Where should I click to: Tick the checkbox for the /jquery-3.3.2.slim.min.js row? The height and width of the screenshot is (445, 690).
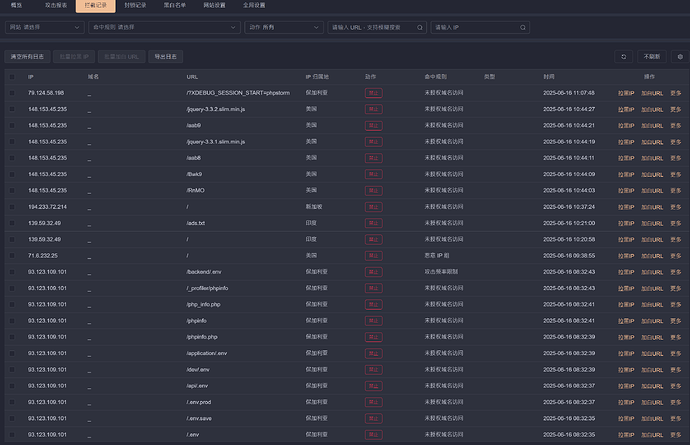coord(12,109)
